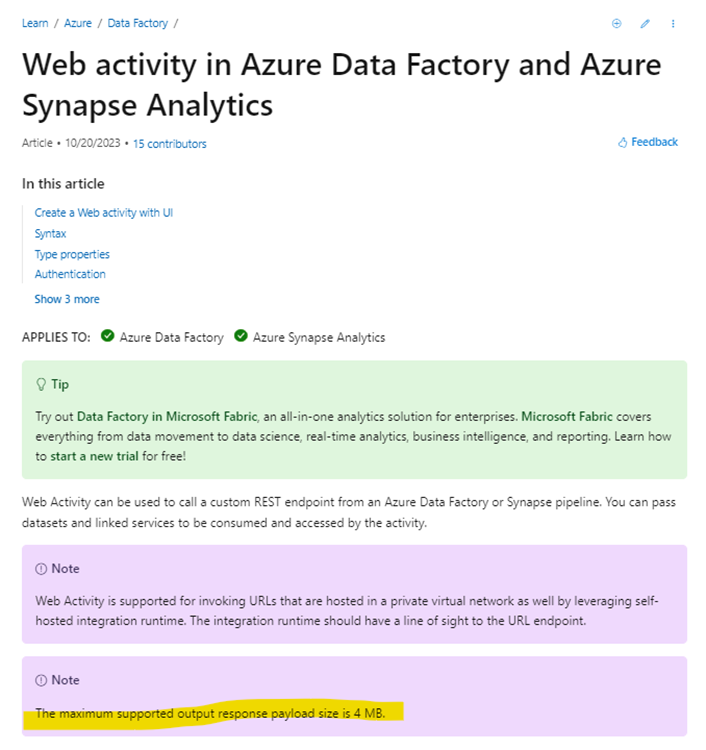Image resolution: width=706 pixels, height=750 pixels.
Task: Click the pencil edit icon
Action: (x=645, y=23)
